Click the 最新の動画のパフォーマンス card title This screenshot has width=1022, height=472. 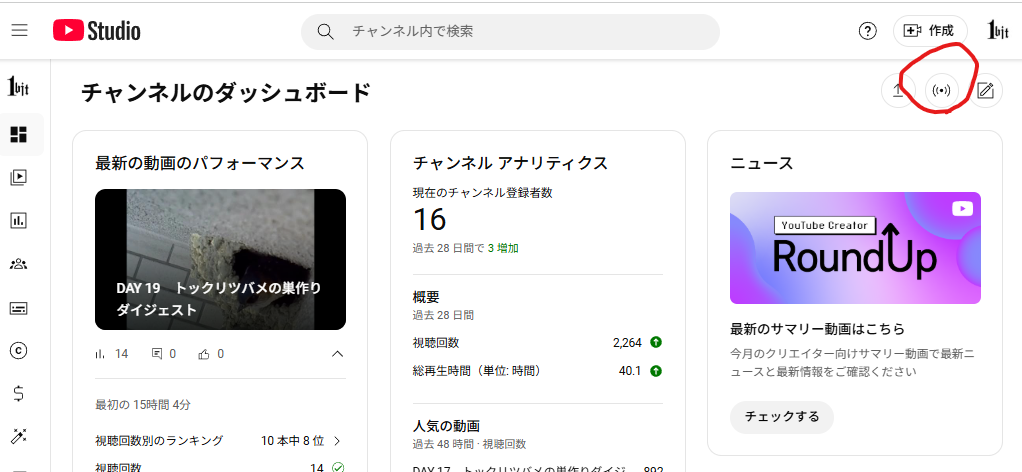click(x=200, y=162)
